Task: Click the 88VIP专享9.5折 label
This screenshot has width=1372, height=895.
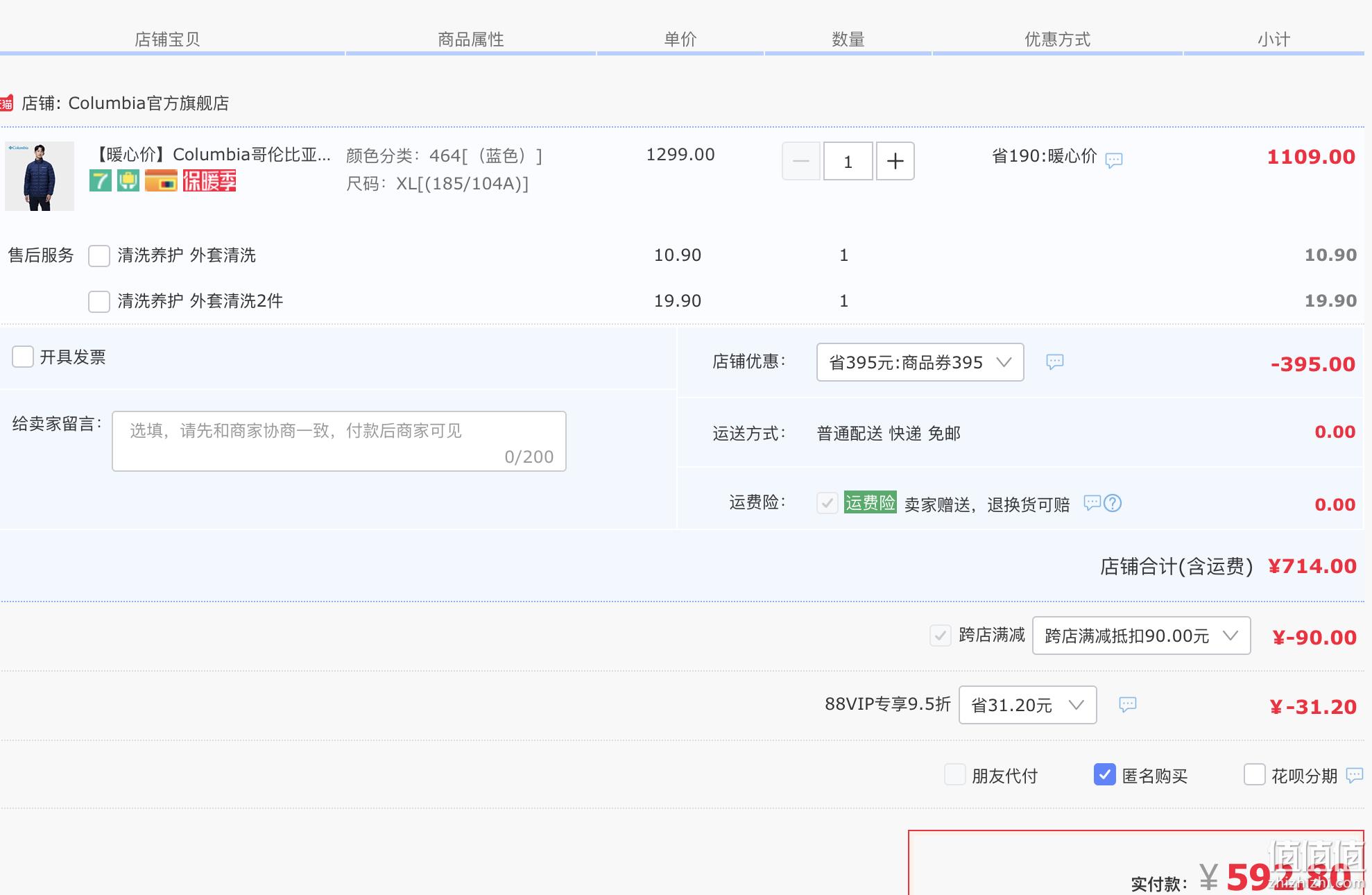Action: (888, 704)
